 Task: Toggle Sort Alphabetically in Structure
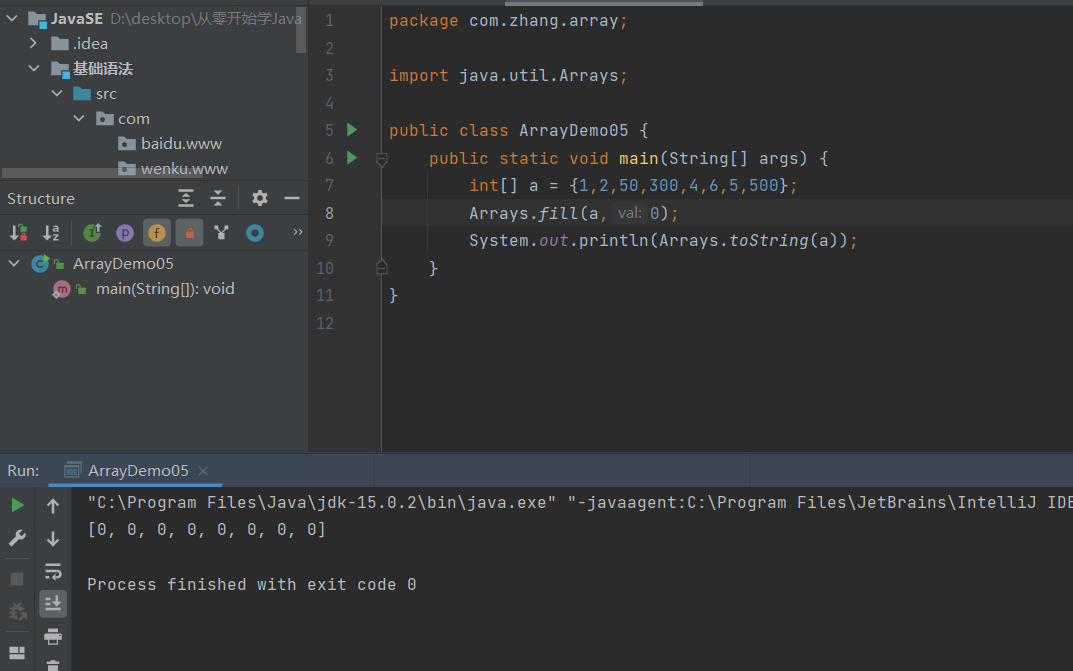51,233
